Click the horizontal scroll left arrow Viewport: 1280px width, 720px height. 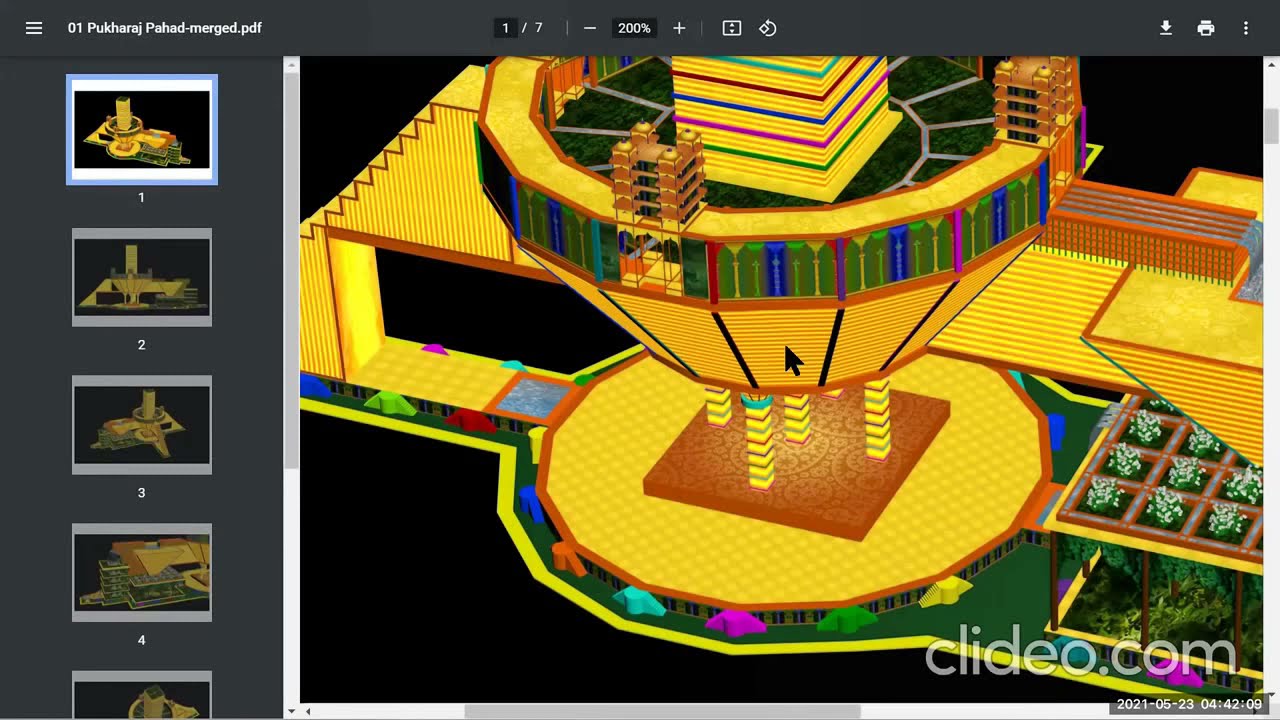pos(308,712)
